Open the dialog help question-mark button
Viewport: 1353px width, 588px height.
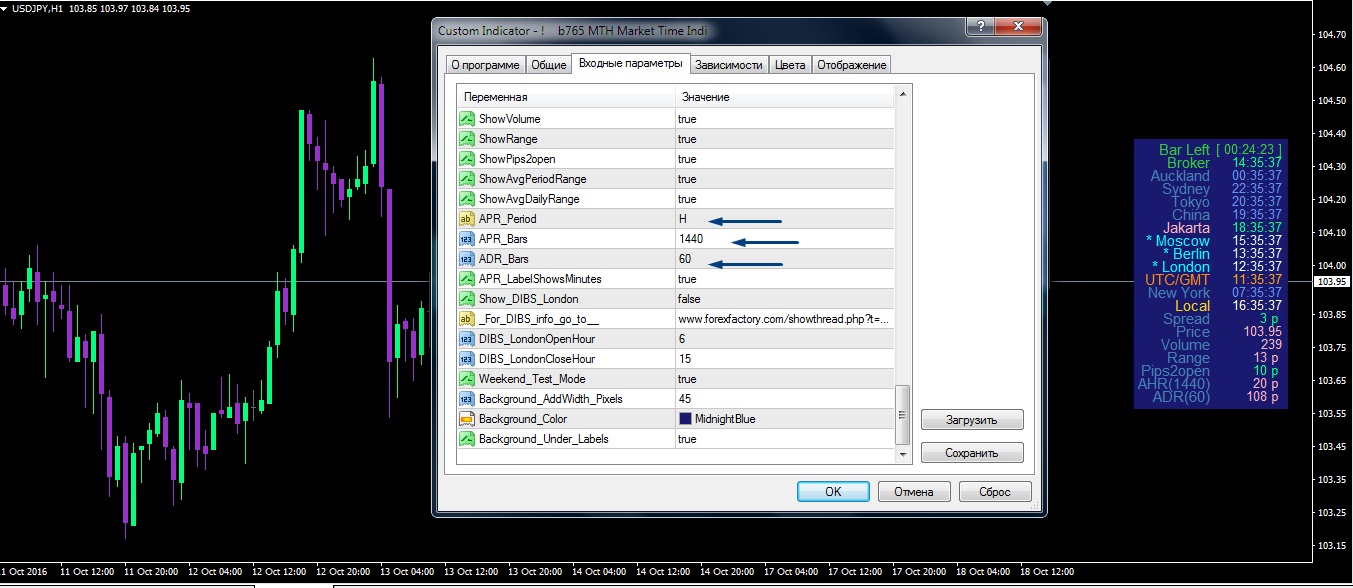[x=983, y=27]
